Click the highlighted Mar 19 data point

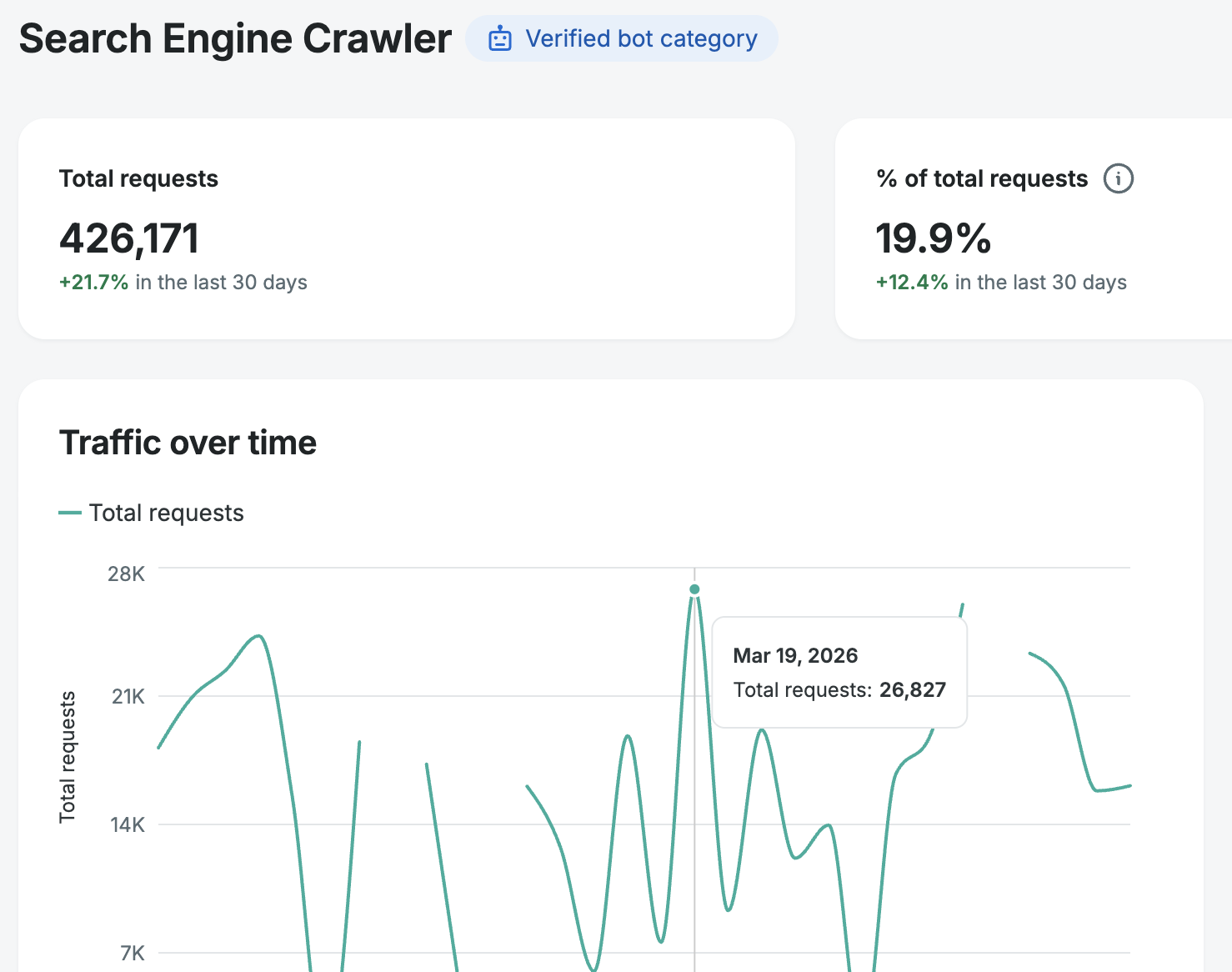(x=694, y=589)
